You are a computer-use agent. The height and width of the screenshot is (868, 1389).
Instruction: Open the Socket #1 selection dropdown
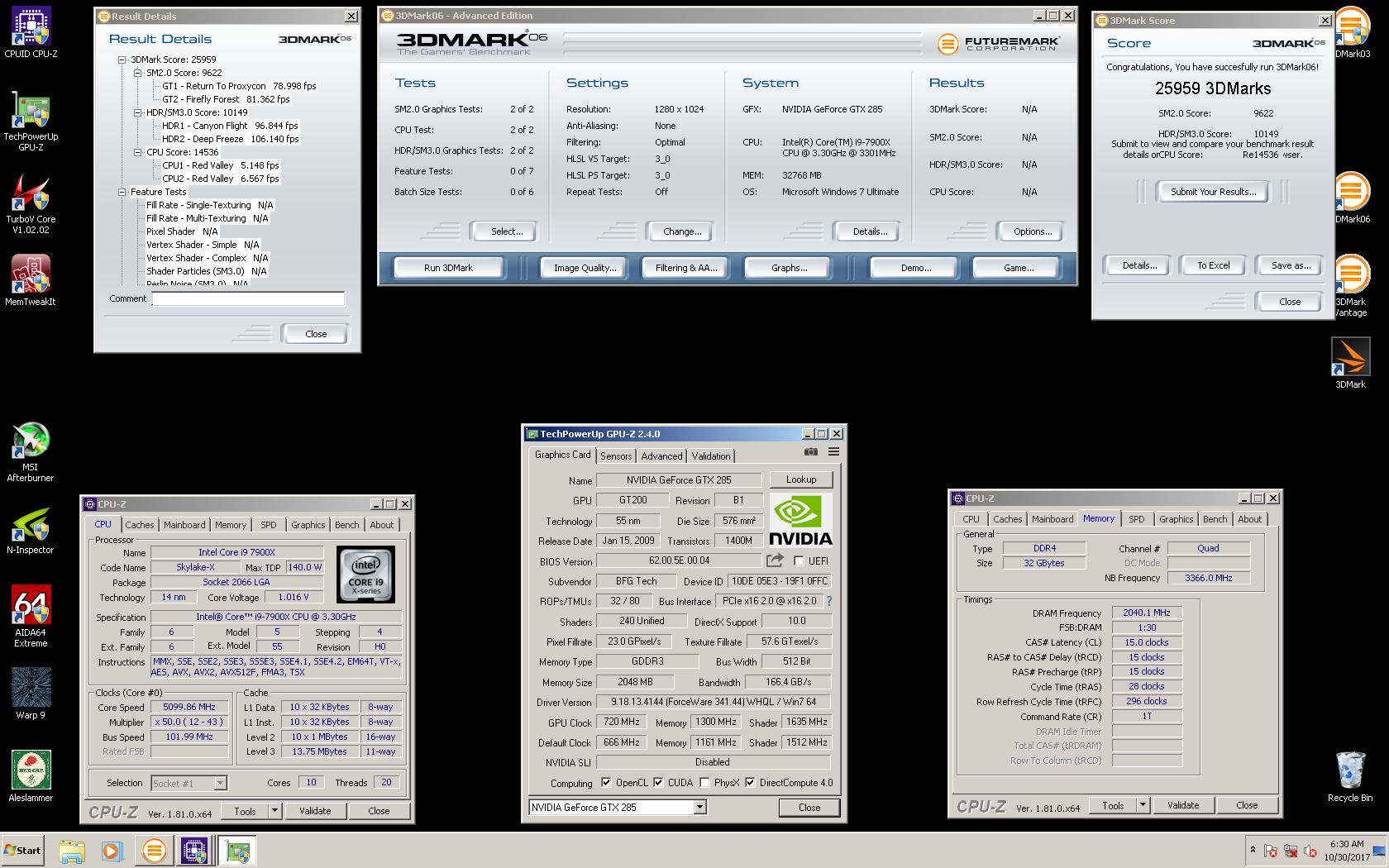[x=220, y=783]
